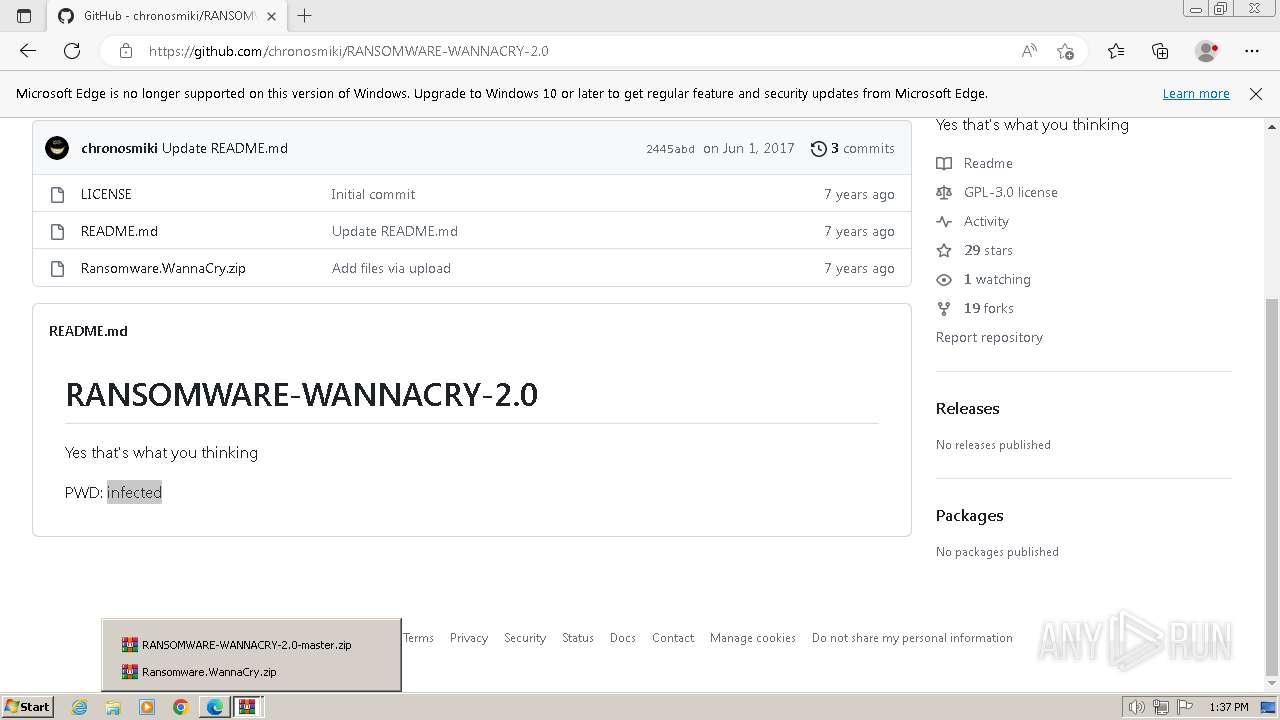Click the taskbar clock 1:37 PM
Image resolution: width=1280 pixels, height=720 pixels.
click(1229, 707)
